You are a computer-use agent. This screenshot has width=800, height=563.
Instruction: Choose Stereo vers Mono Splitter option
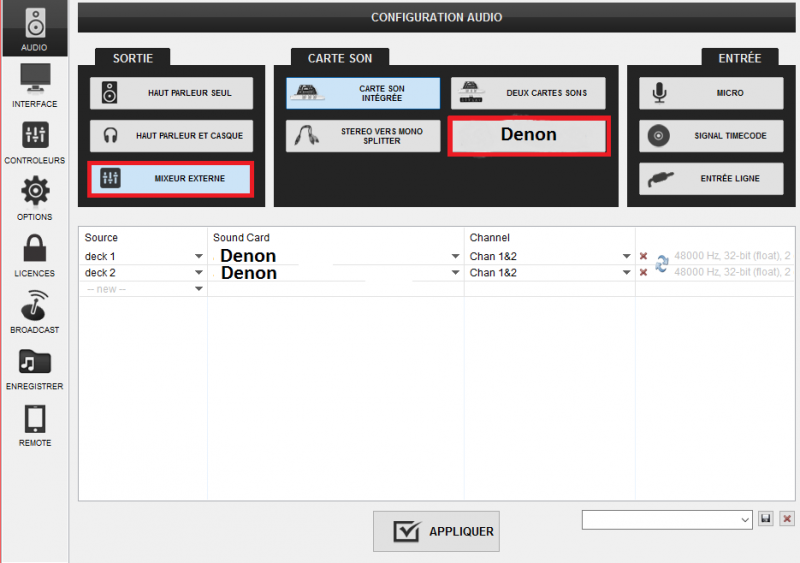[x=363, y=136]
